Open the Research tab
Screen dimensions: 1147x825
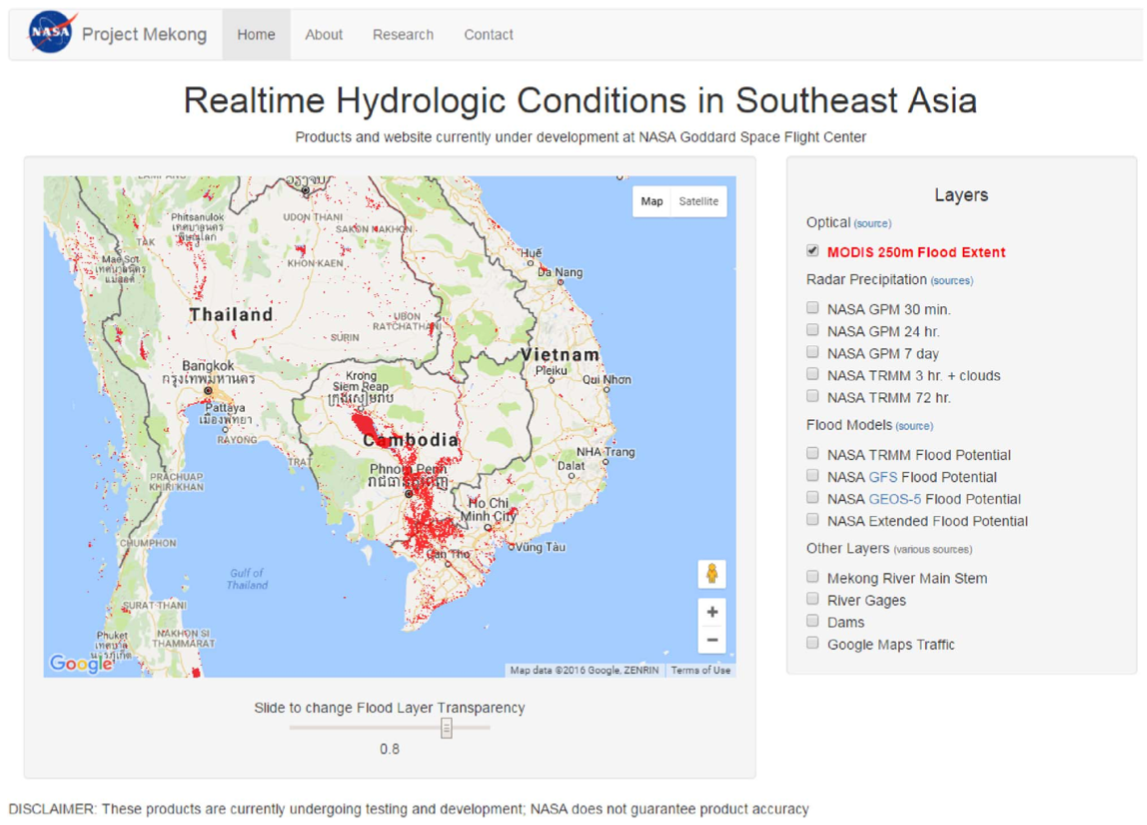click(x=402, y=34)
